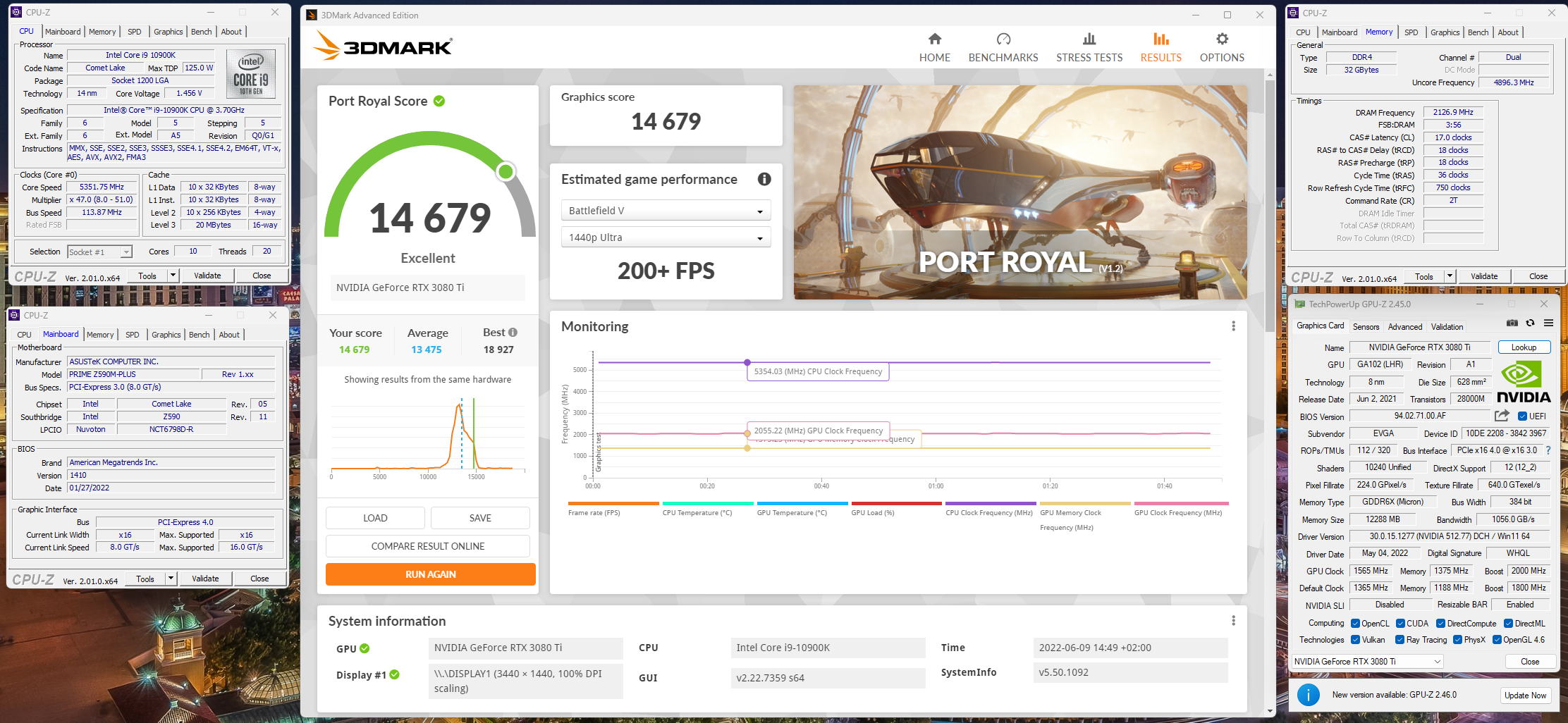Image resolution: width=1568 pixels, height=723 pixels.
Task: Switch to Bench tab in CPU-Z Mainboard window
Action: coord(199,335)
